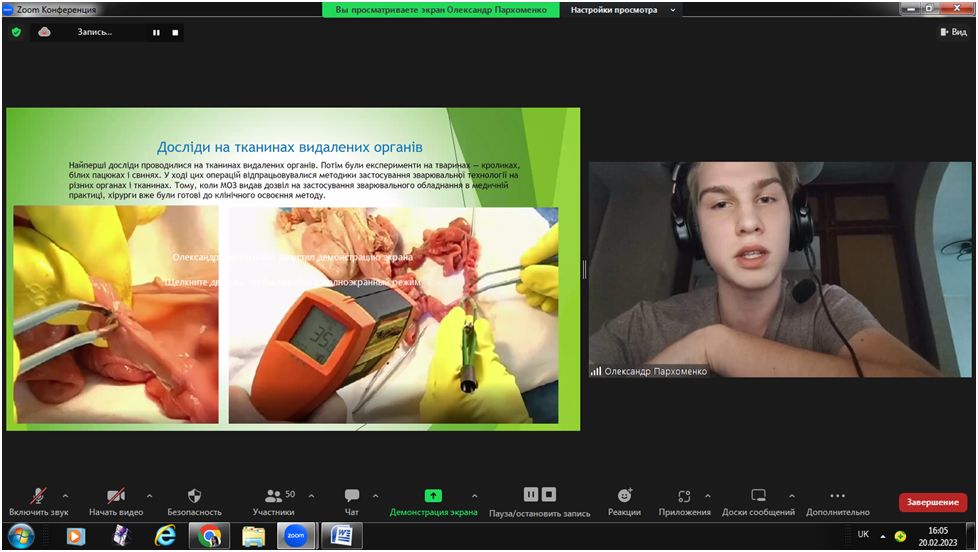Open the Дополнительно three-dot menu

[x=838, y=496]
